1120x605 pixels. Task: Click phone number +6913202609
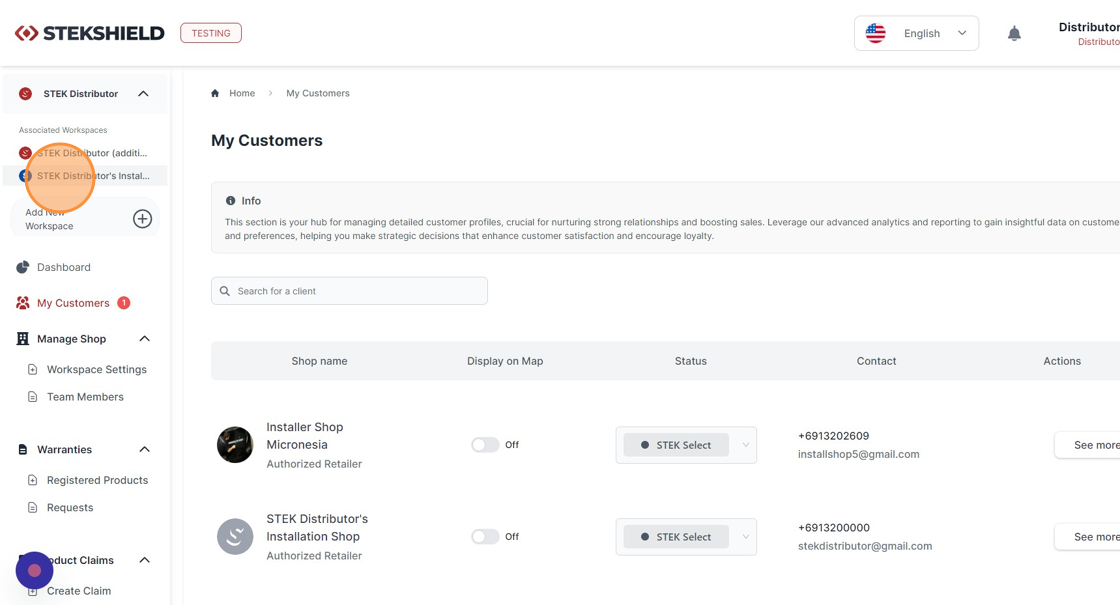(x=834, y=436)
